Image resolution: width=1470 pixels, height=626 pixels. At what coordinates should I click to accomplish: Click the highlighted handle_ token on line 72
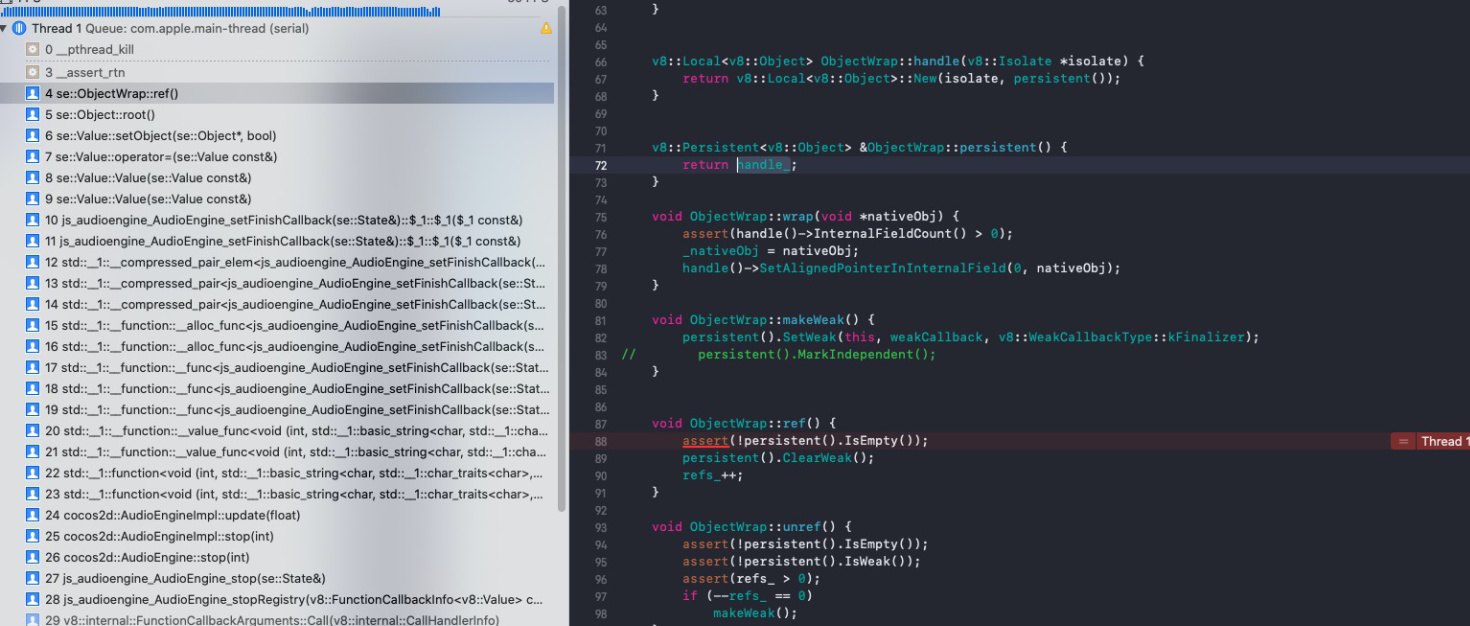coord(766,165)
